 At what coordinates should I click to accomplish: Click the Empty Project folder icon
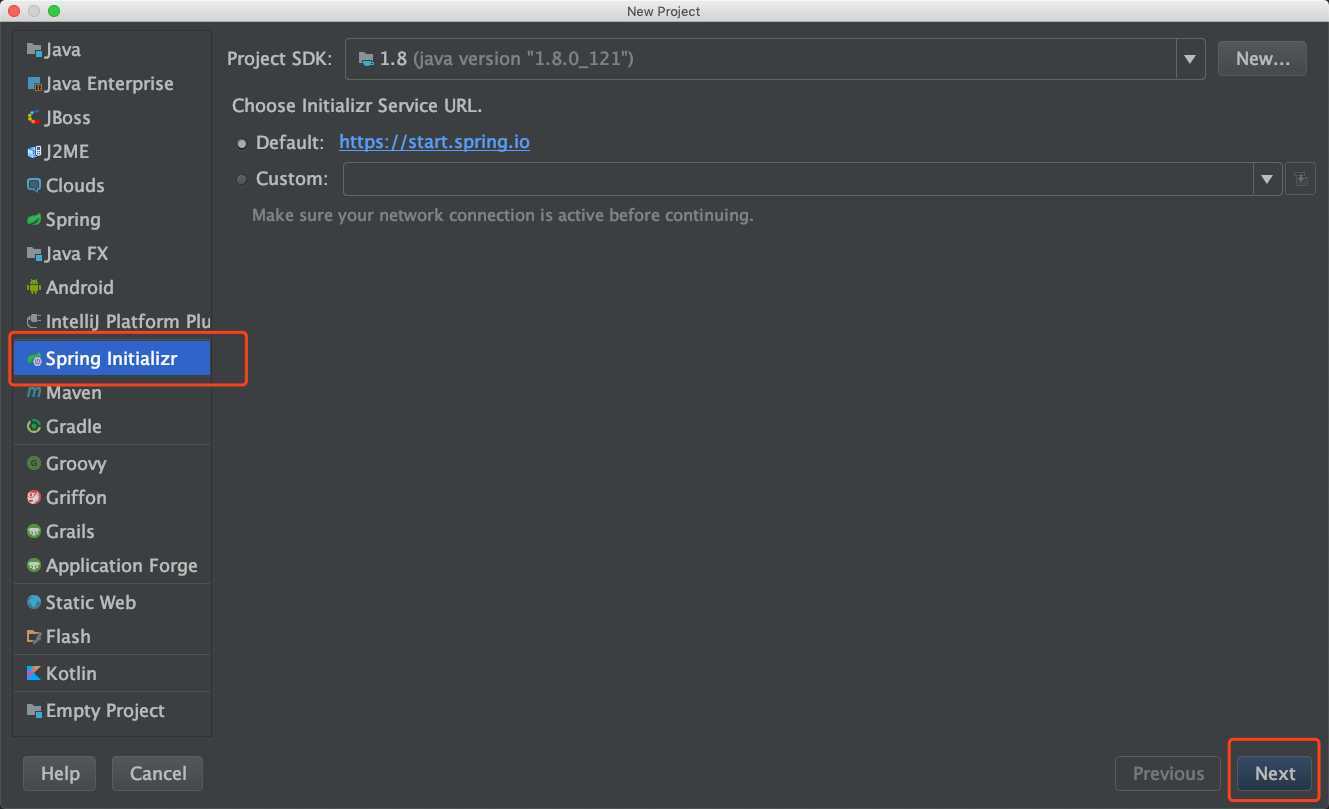pyautogui.click(x=35, y=711)
